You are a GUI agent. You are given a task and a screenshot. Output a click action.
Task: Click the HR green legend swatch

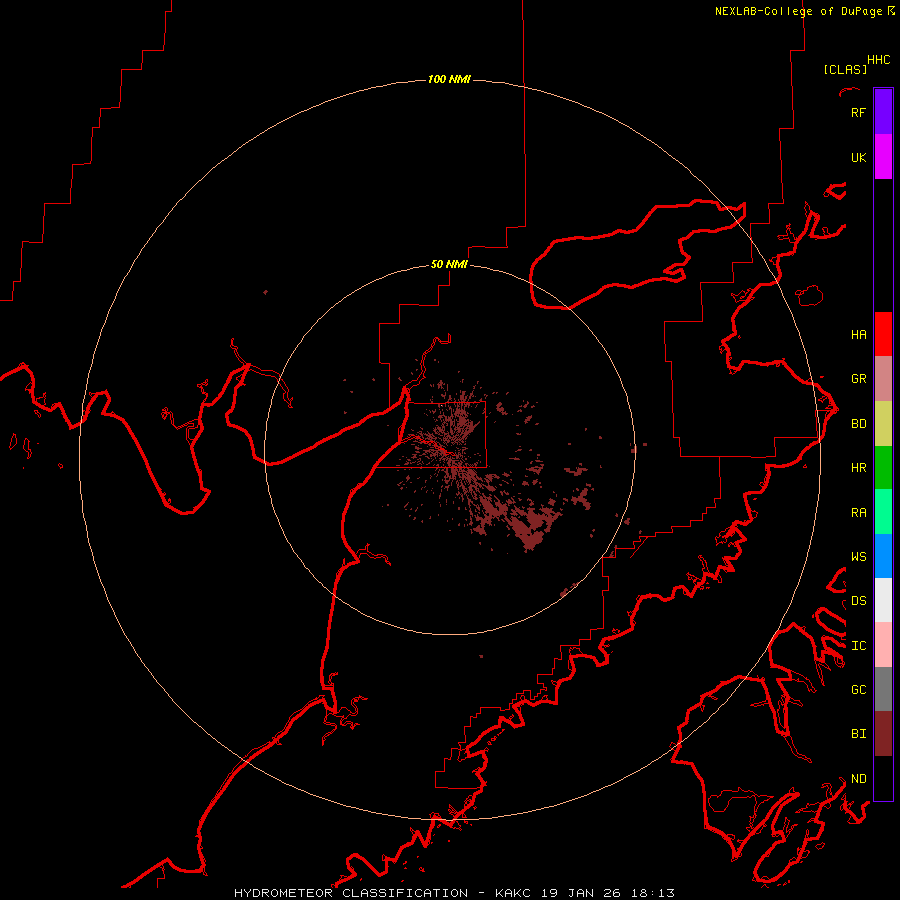pos(883,468)
